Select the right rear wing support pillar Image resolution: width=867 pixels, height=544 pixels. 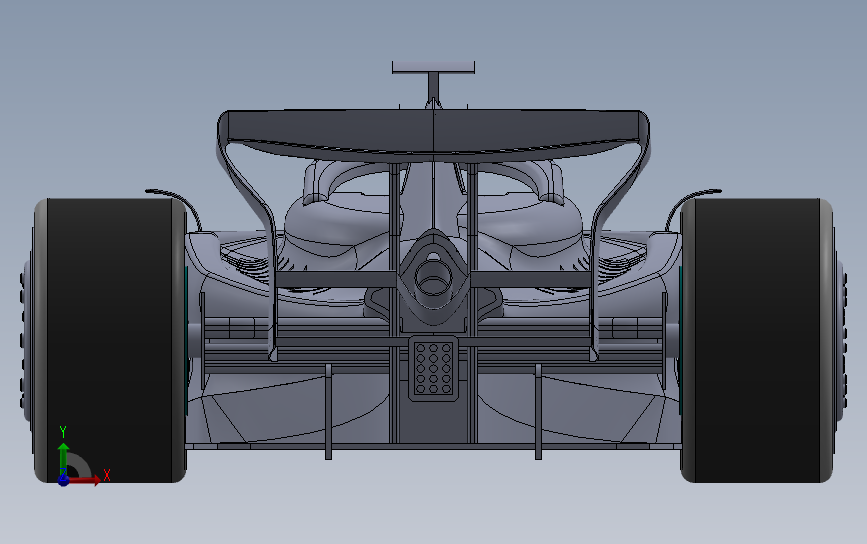point(472,301)
